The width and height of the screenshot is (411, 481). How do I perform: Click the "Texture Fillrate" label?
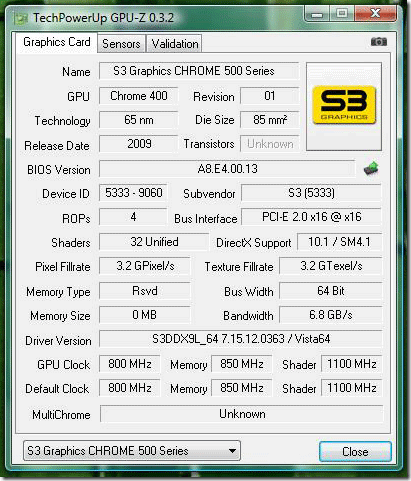pyautogui.click(x=239, y=267)
